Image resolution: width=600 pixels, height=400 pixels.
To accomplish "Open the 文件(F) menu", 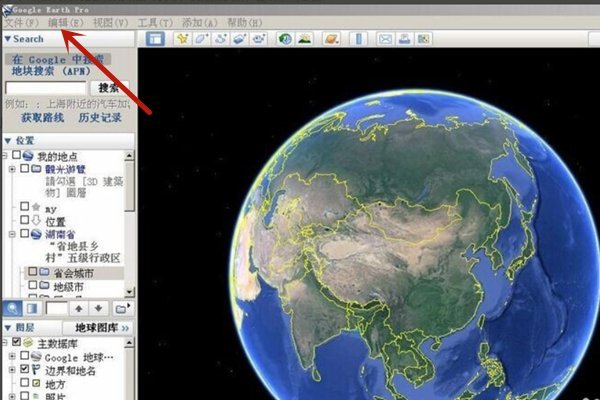I will click(x=21, y=23).
